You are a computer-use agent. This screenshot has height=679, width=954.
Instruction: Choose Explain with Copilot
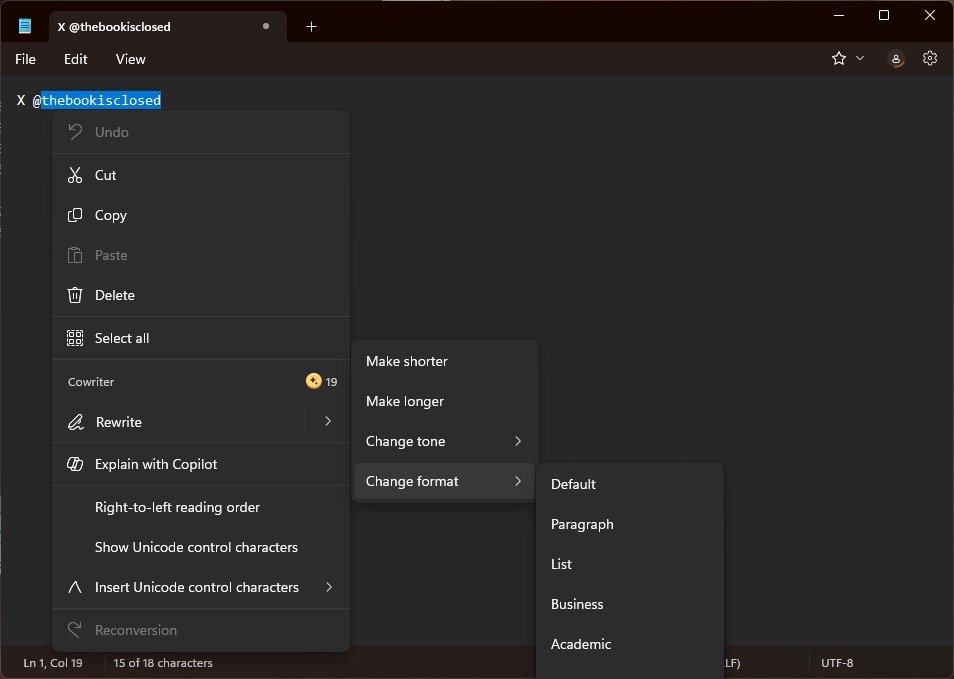pos(201,464)
